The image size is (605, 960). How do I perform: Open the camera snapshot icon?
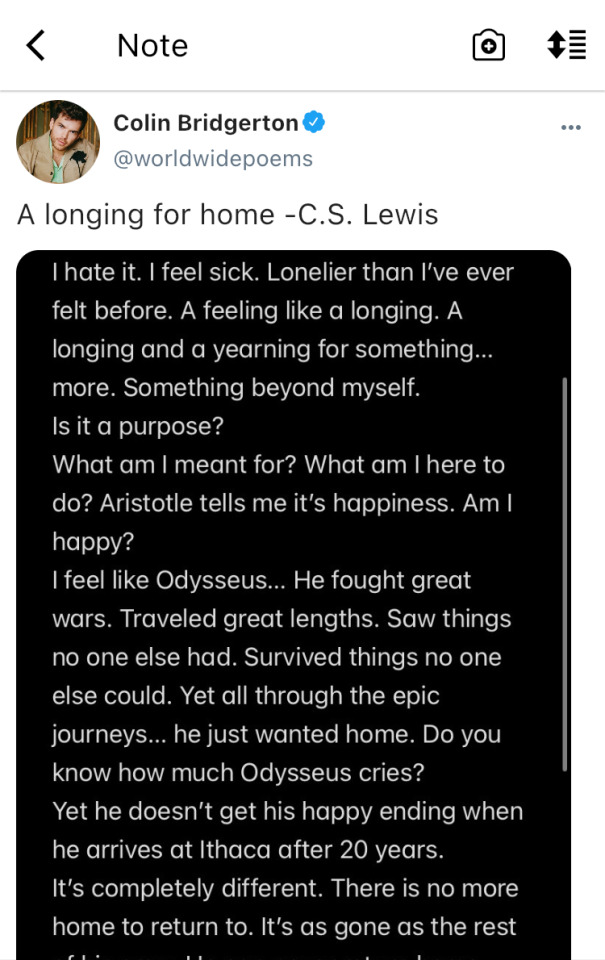[489, 45]
